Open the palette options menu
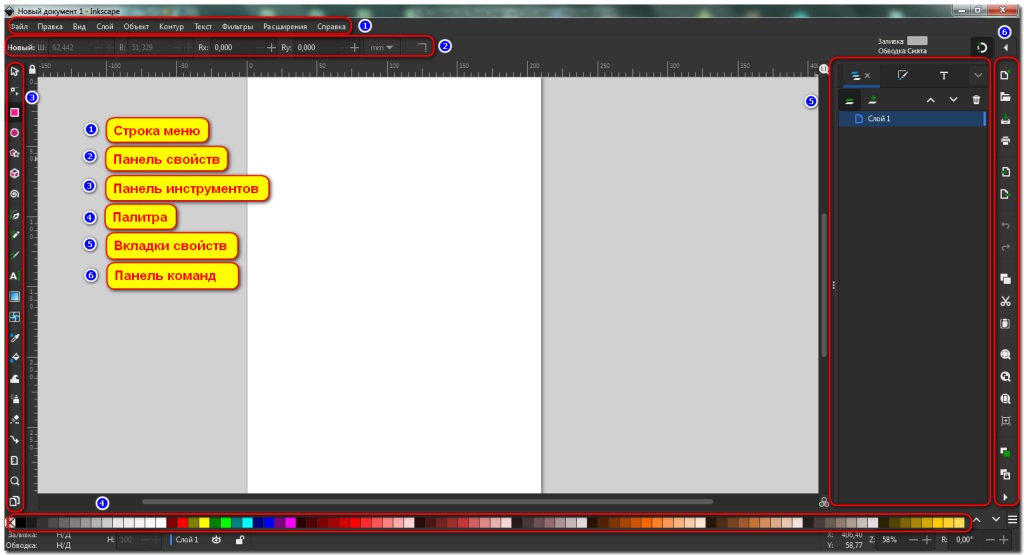Screen dimensions: 1024x555 click(x=1012, y=520)
